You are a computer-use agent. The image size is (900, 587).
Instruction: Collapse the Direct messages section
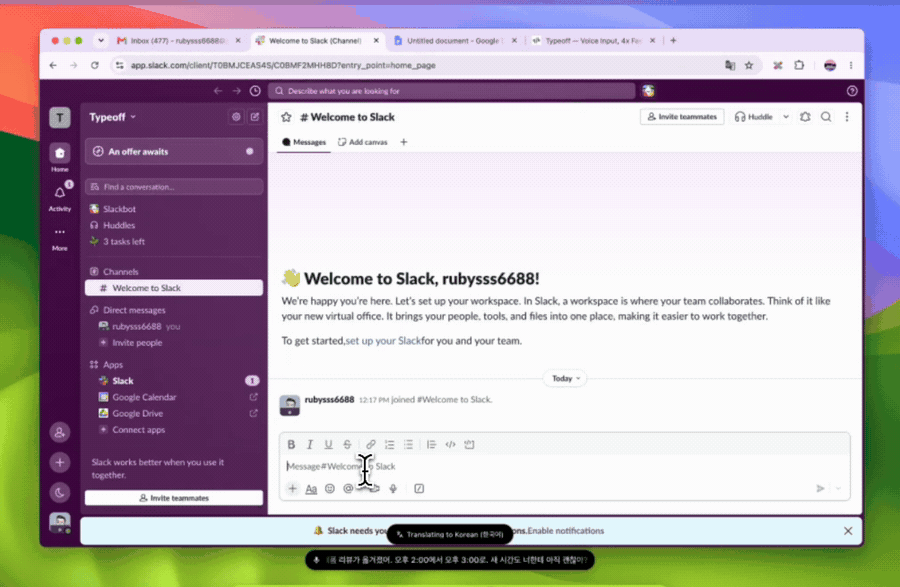(134, 310)
